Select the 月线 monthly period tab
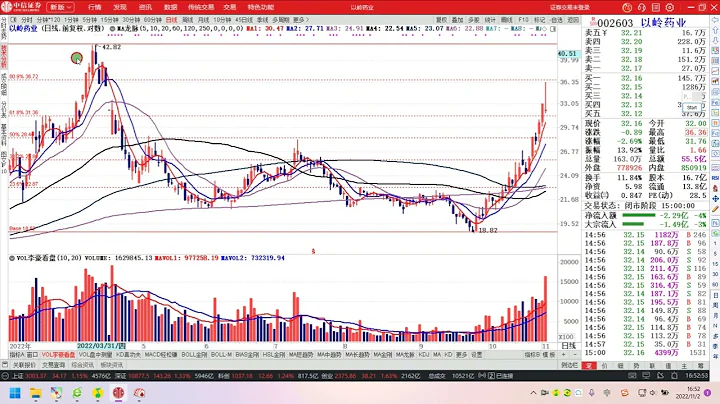Viewport: 720px width, 404px height. [x=203, y=20]
